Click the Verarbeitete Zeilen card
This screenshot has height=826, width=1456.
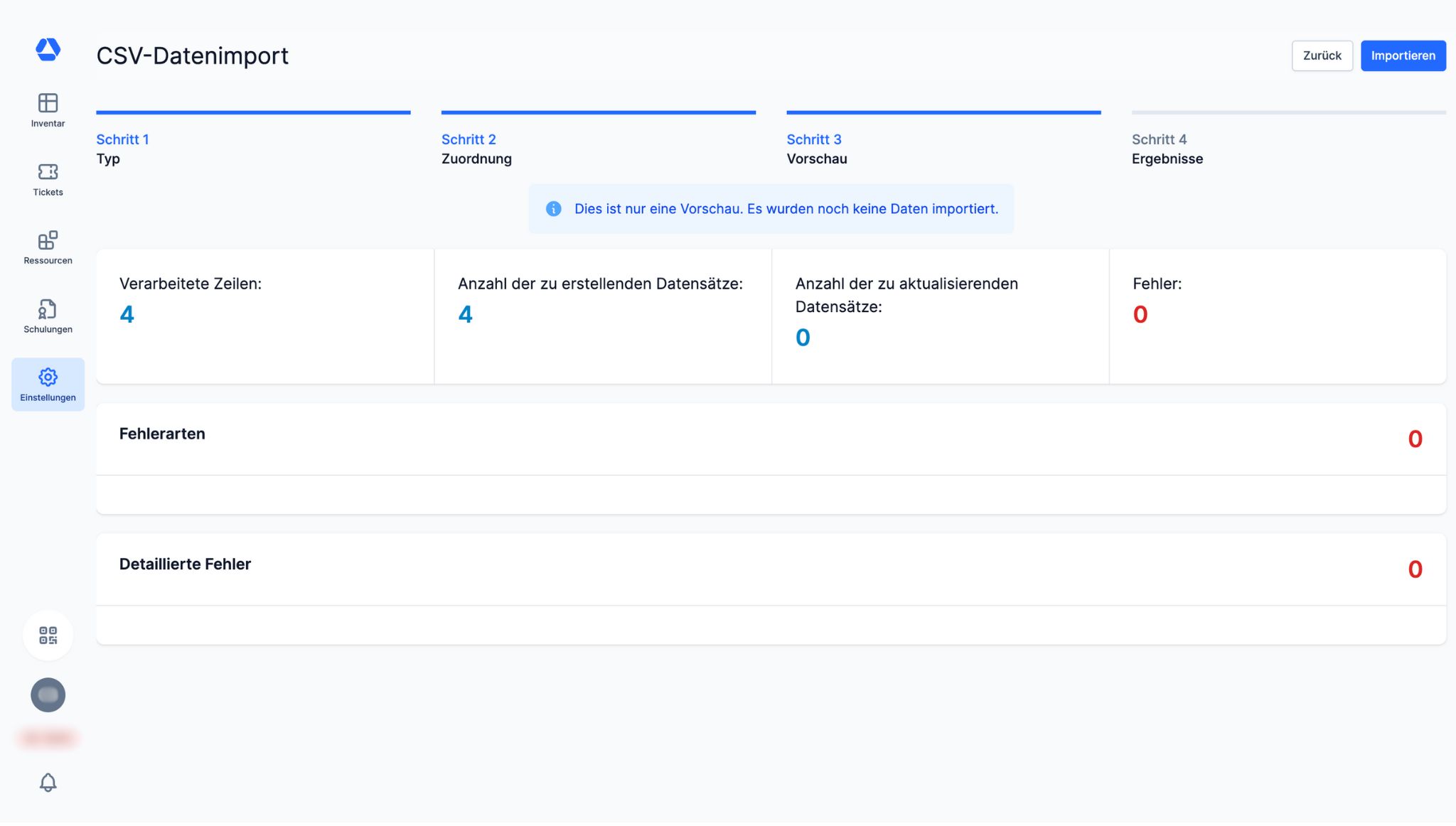[x=264, y=316]
